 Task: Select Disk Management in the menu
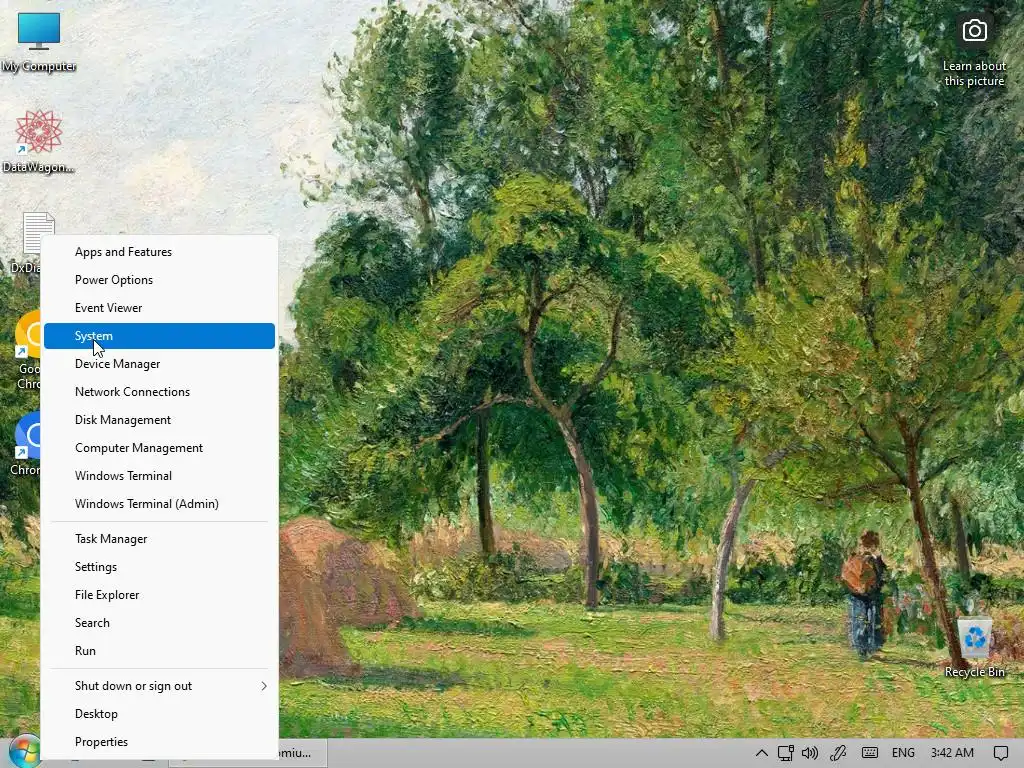tap(159, 420)
